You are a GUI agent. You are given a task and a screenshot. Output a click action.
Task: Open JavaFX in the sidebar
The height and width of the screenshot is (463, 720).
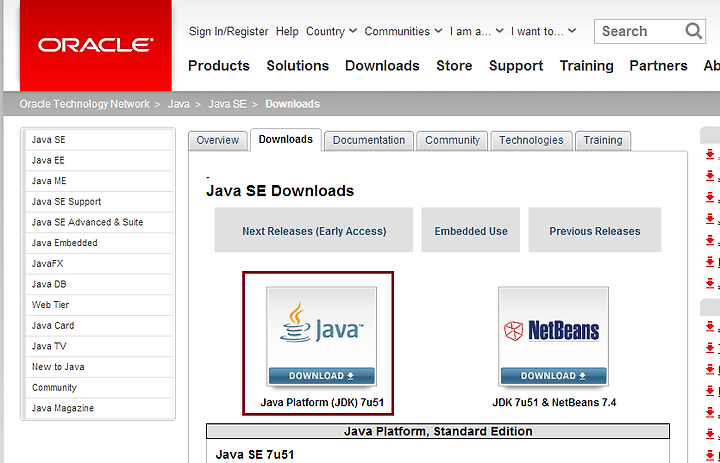pyautogui.click(x=98, y=264)
